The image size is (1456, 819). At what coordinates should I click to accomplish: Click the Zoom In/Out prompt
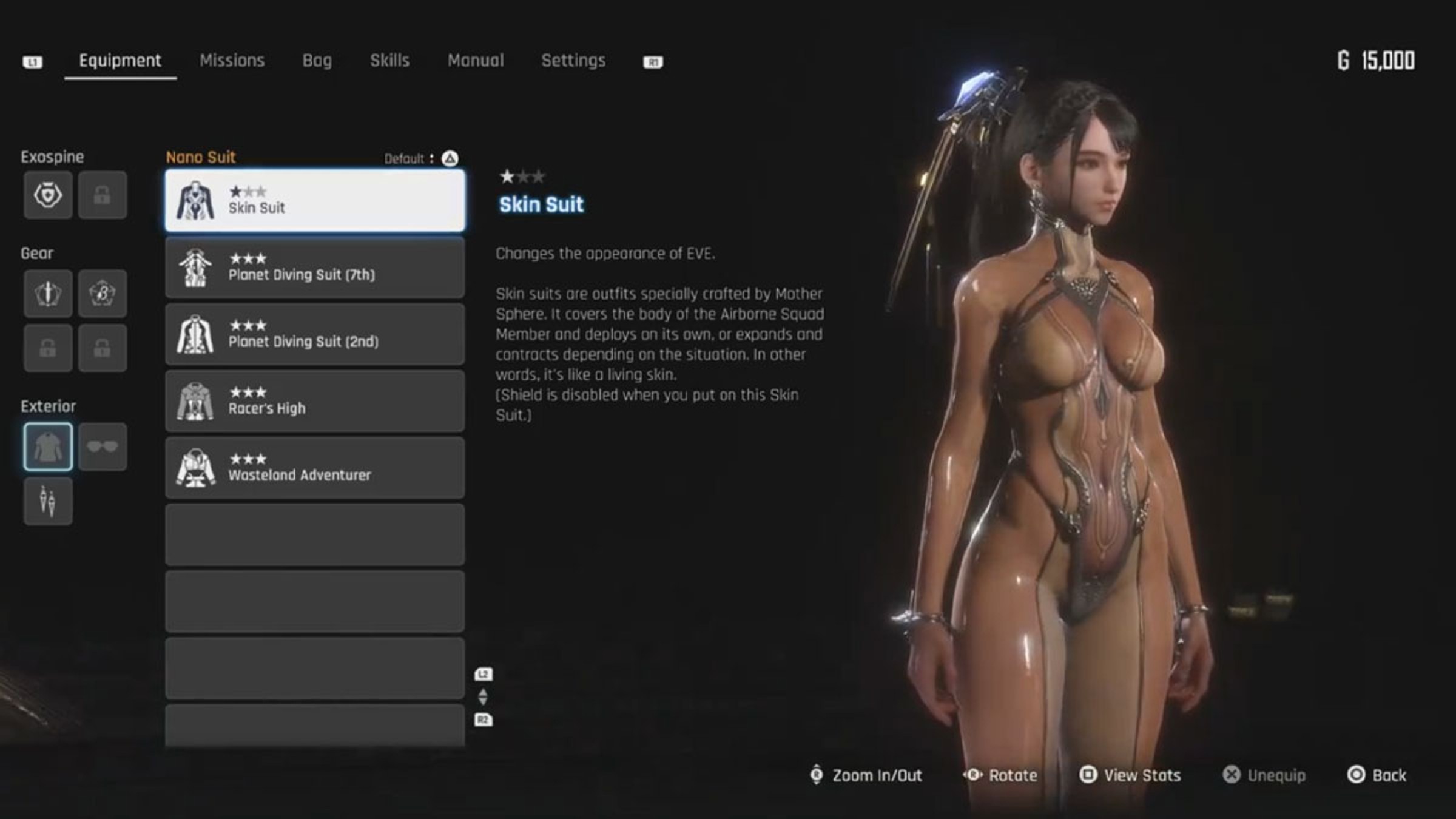866,775
